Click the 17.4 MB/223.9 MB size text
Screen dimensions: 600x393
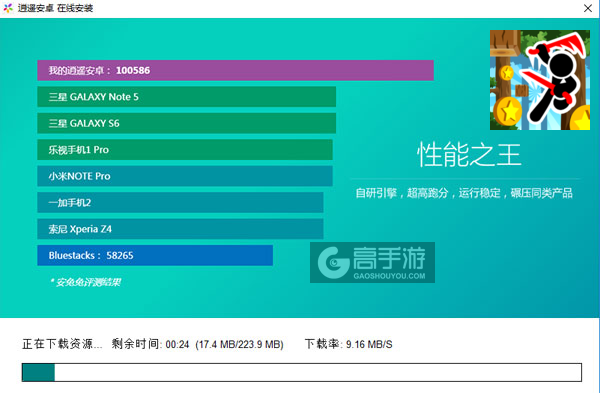pos(240,344)
